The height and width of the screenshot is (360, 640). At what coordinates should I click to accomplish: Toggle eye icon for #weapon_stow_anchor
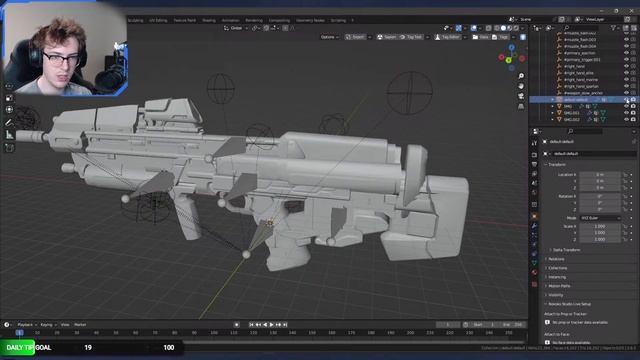627,93
